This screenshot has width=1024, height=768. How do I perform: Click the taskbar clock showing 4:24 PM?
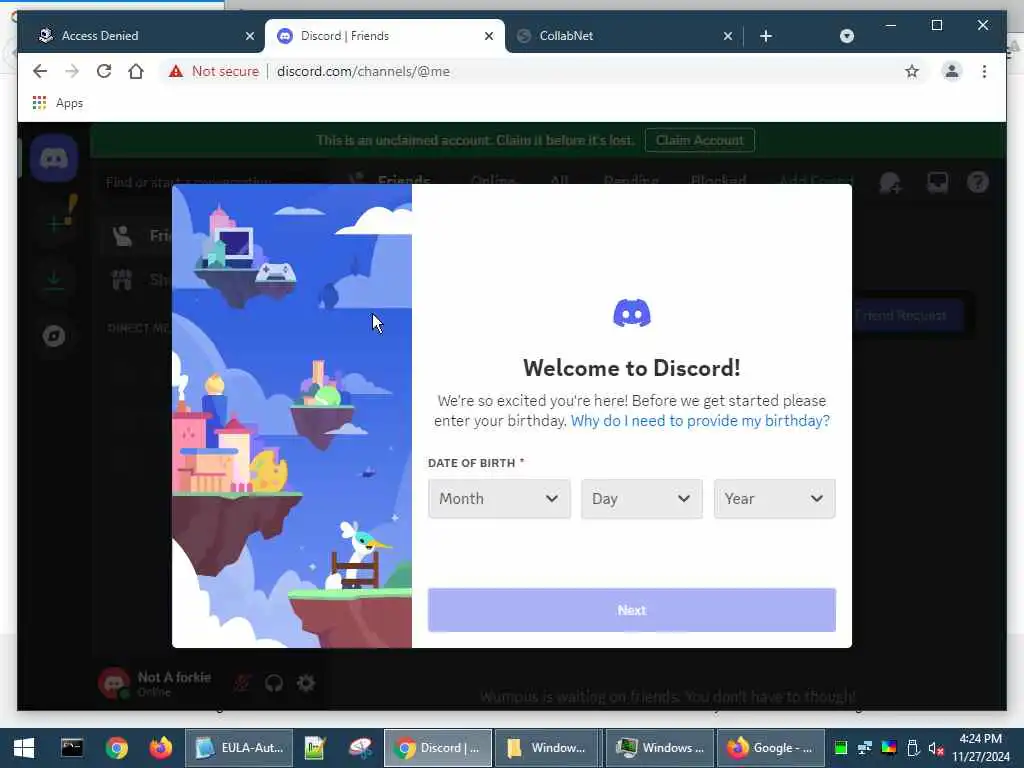pos(980,748)
